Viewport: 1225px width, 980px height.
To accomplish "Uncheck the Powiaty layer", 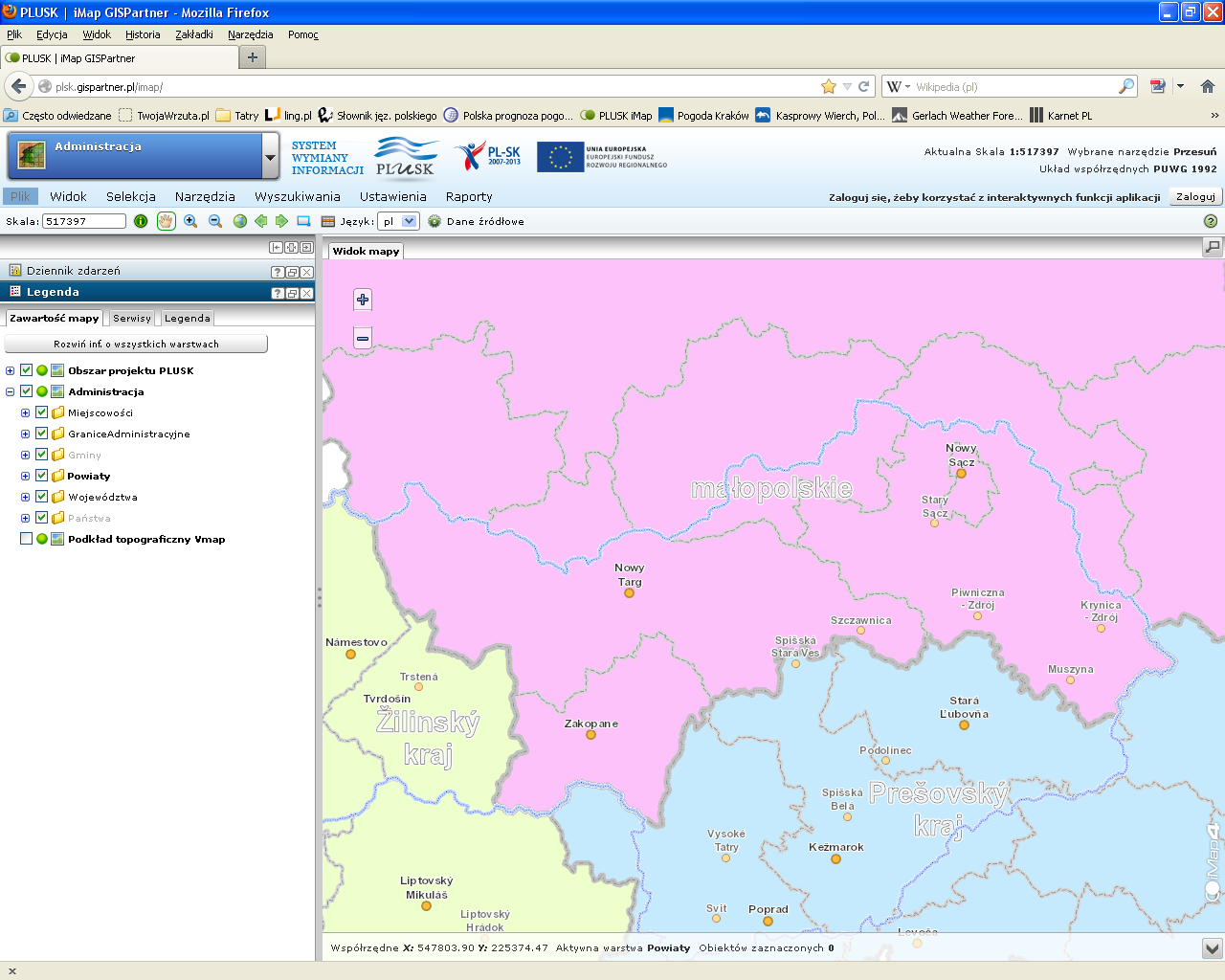I will pos(42,476).
